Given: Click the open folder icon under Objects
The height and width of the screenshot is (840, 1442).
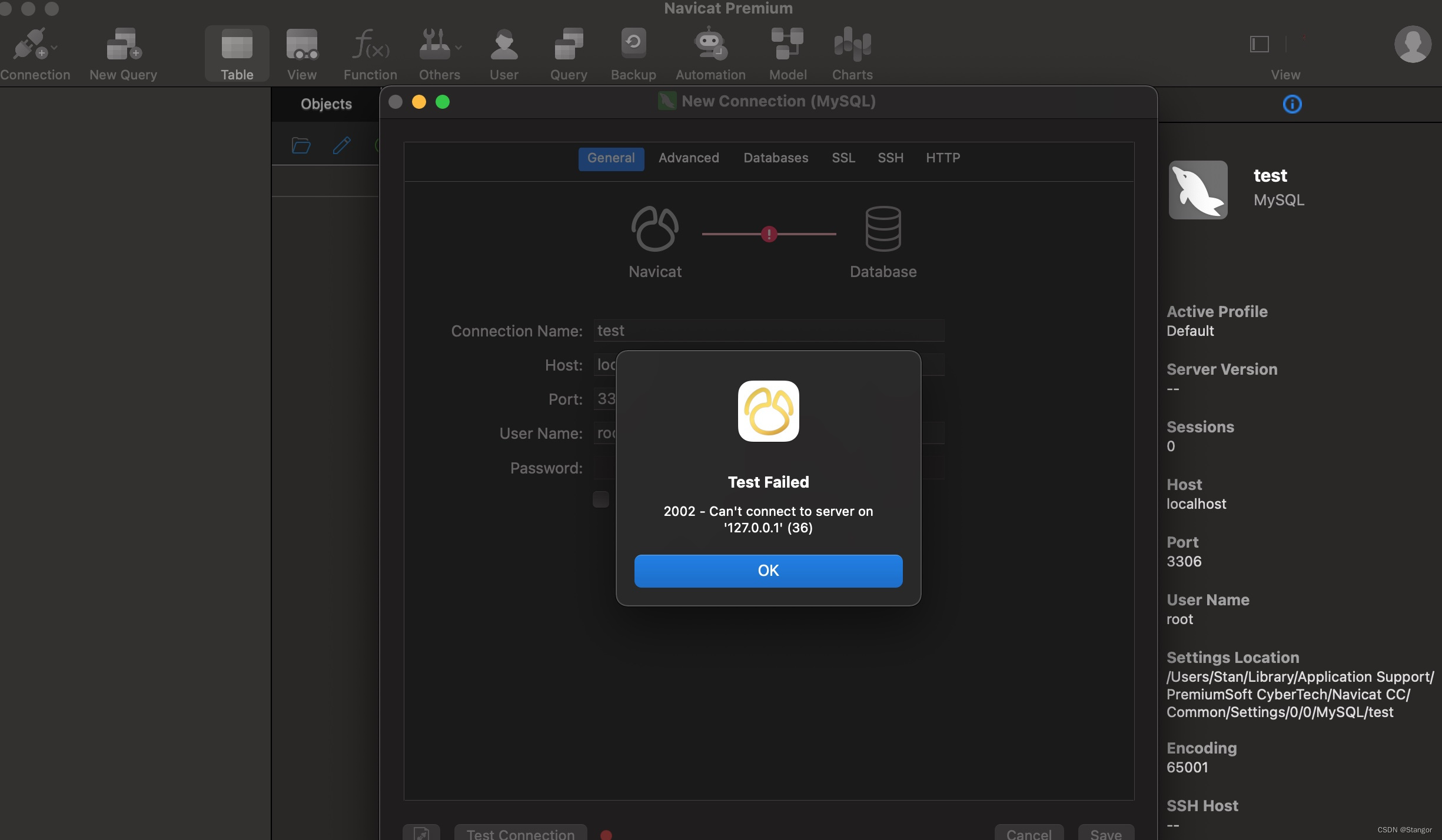Looking at the screenshot, I should (x=301, y=145).
